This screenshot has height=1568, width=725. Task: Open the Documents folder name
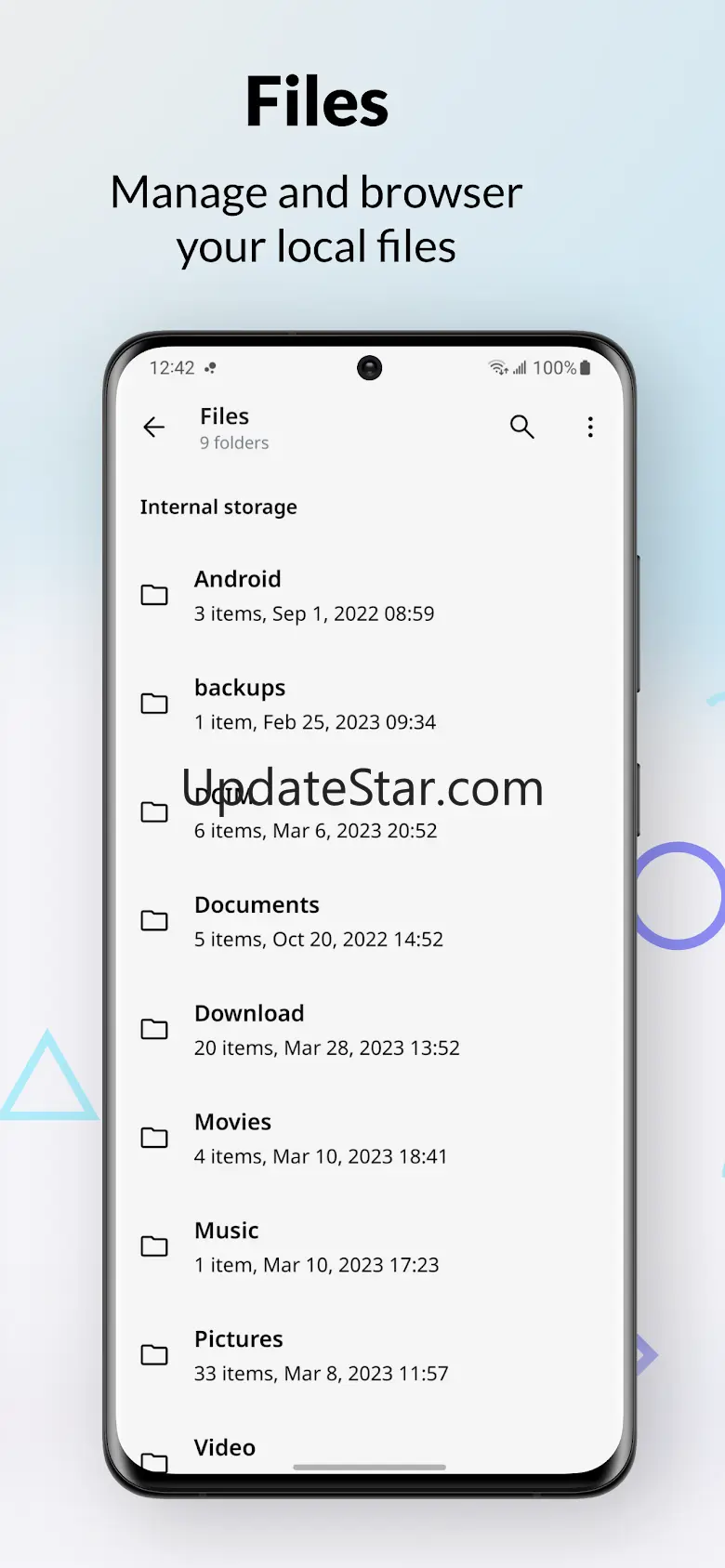click(257, 905)
